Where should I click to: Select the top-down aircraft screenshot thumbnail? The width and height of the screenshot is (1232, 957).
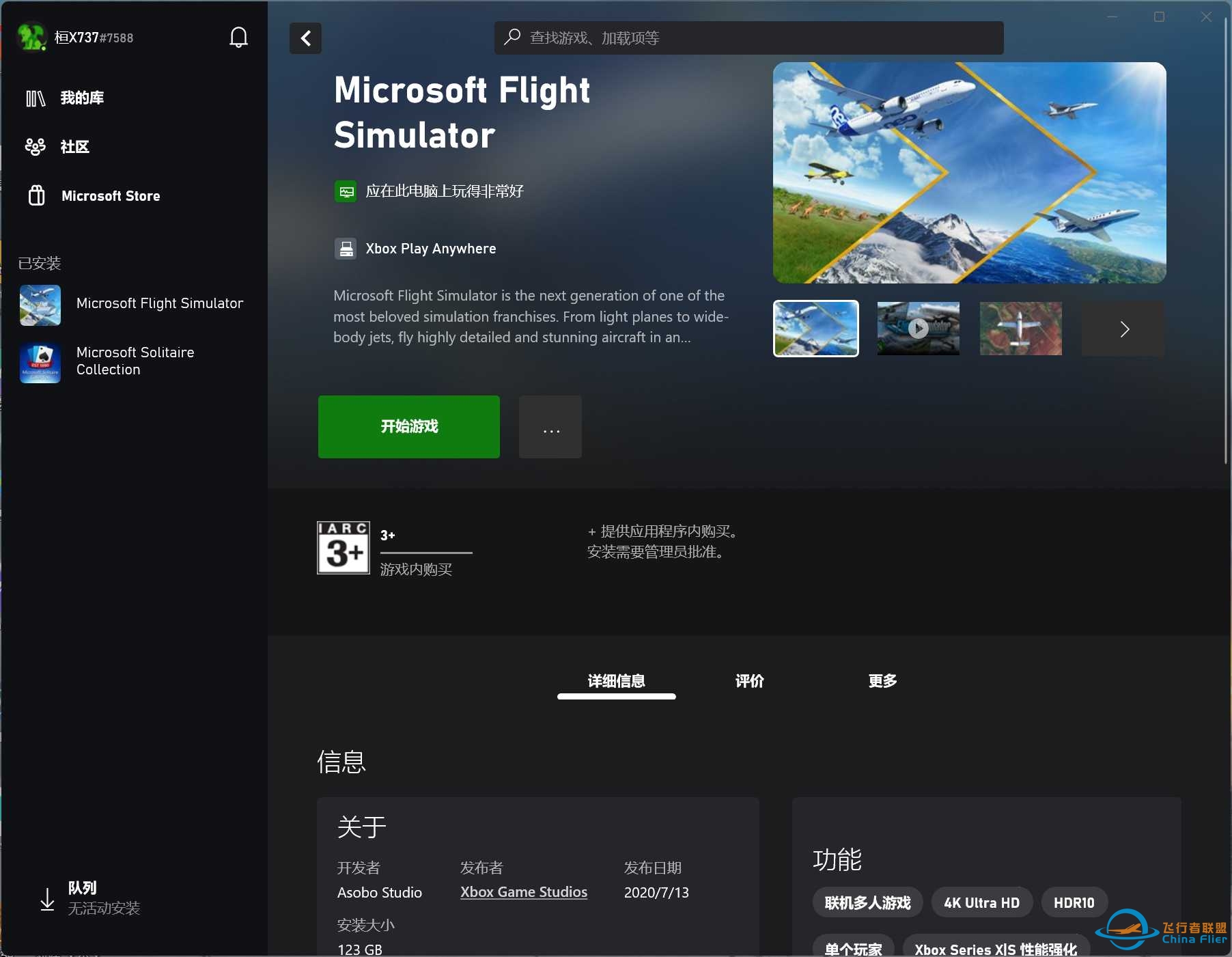[x=1021, y=329]
